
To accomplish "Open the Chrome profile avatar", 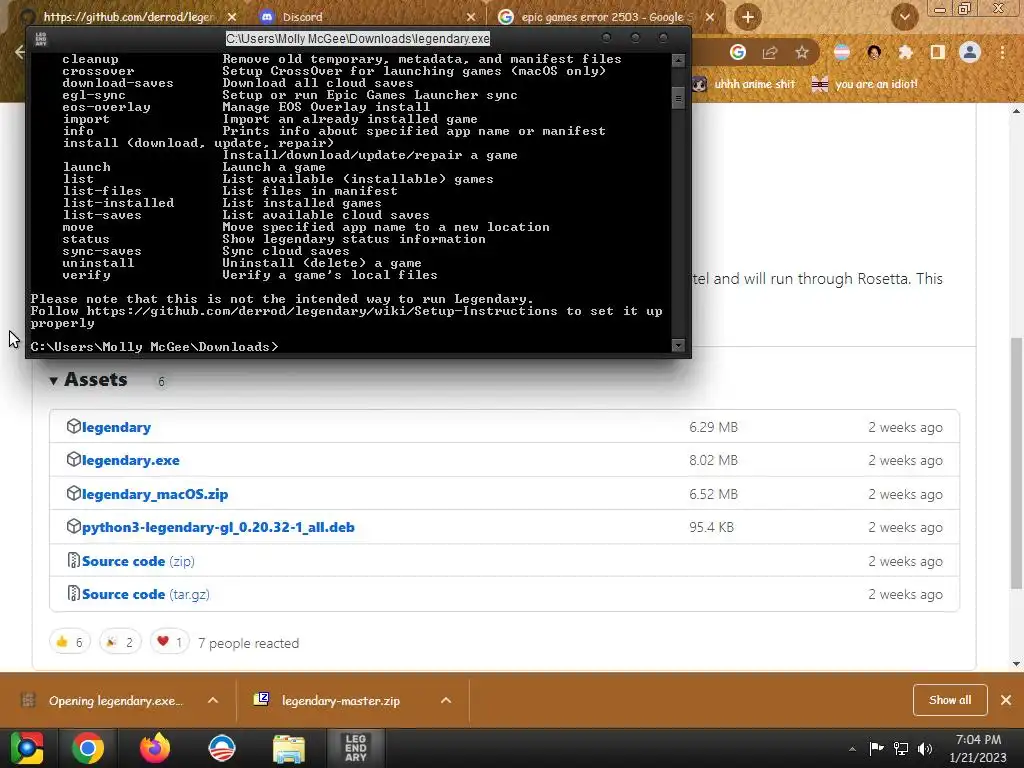I will tap(970, 52).
